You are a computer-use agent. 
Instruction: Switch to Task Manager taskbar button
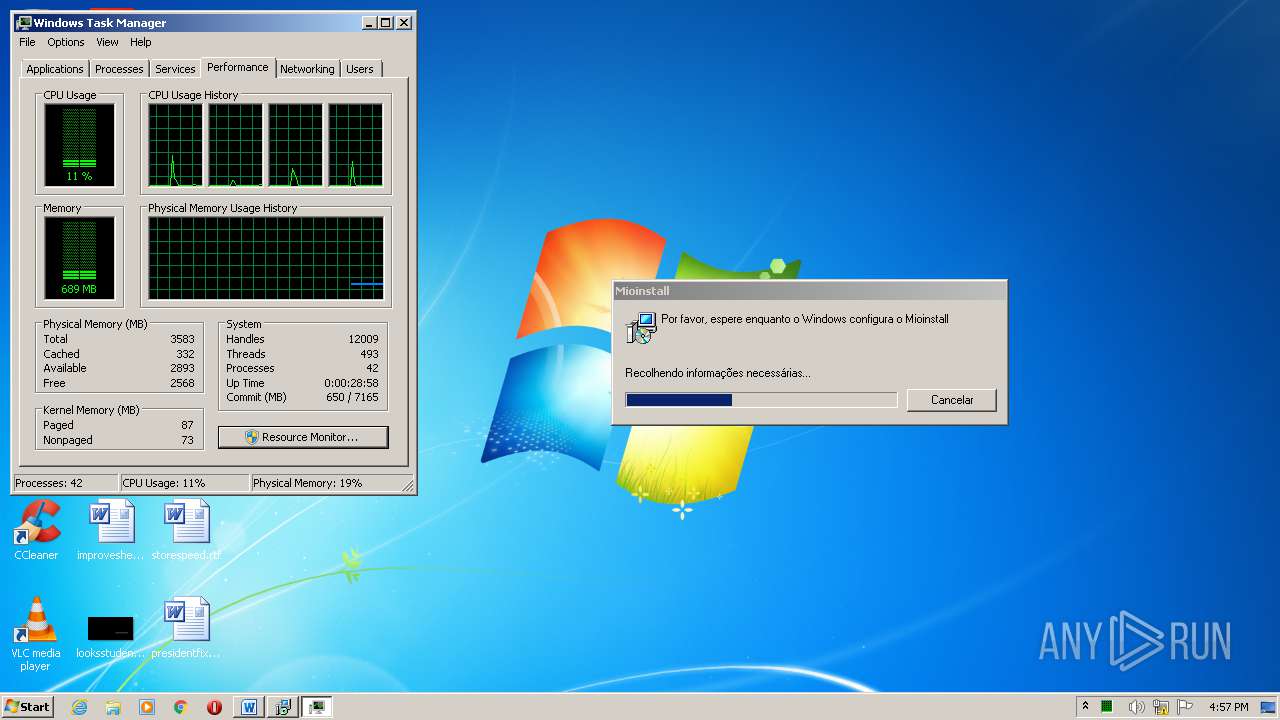tap(316, 707)
